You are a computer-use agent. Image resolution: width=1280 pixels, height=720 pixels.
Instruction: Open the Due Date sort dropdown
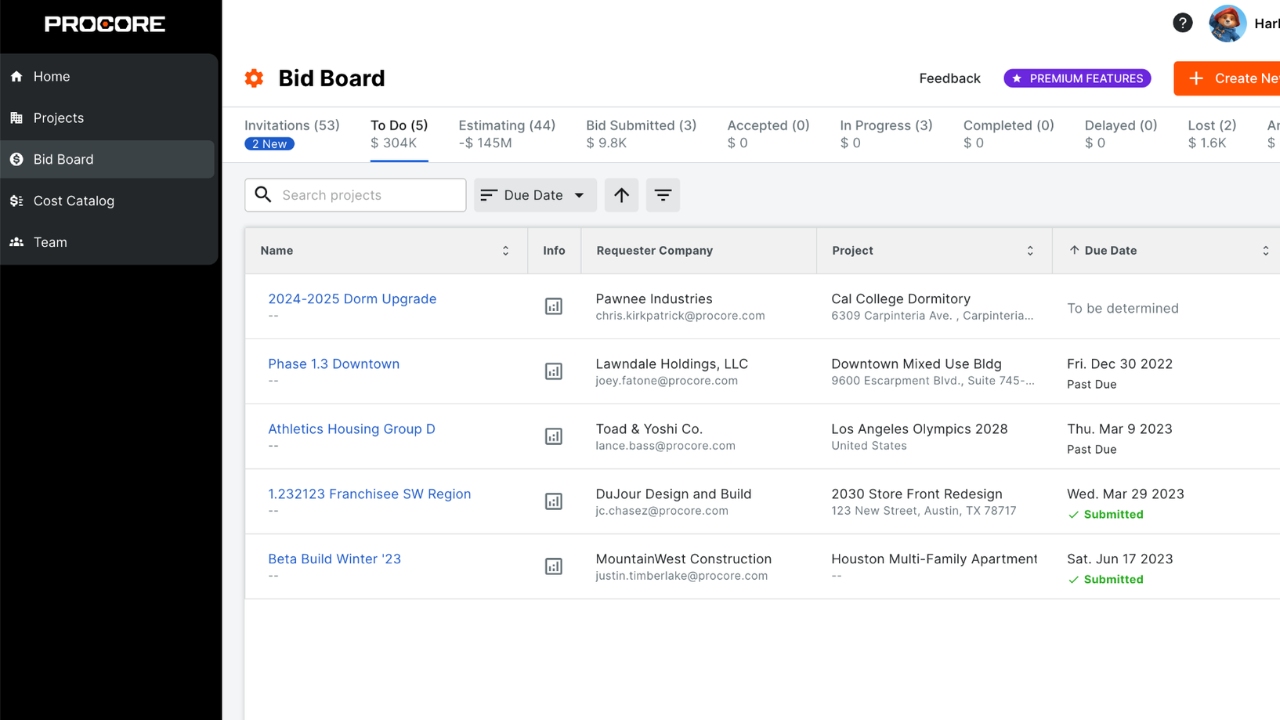535,195
